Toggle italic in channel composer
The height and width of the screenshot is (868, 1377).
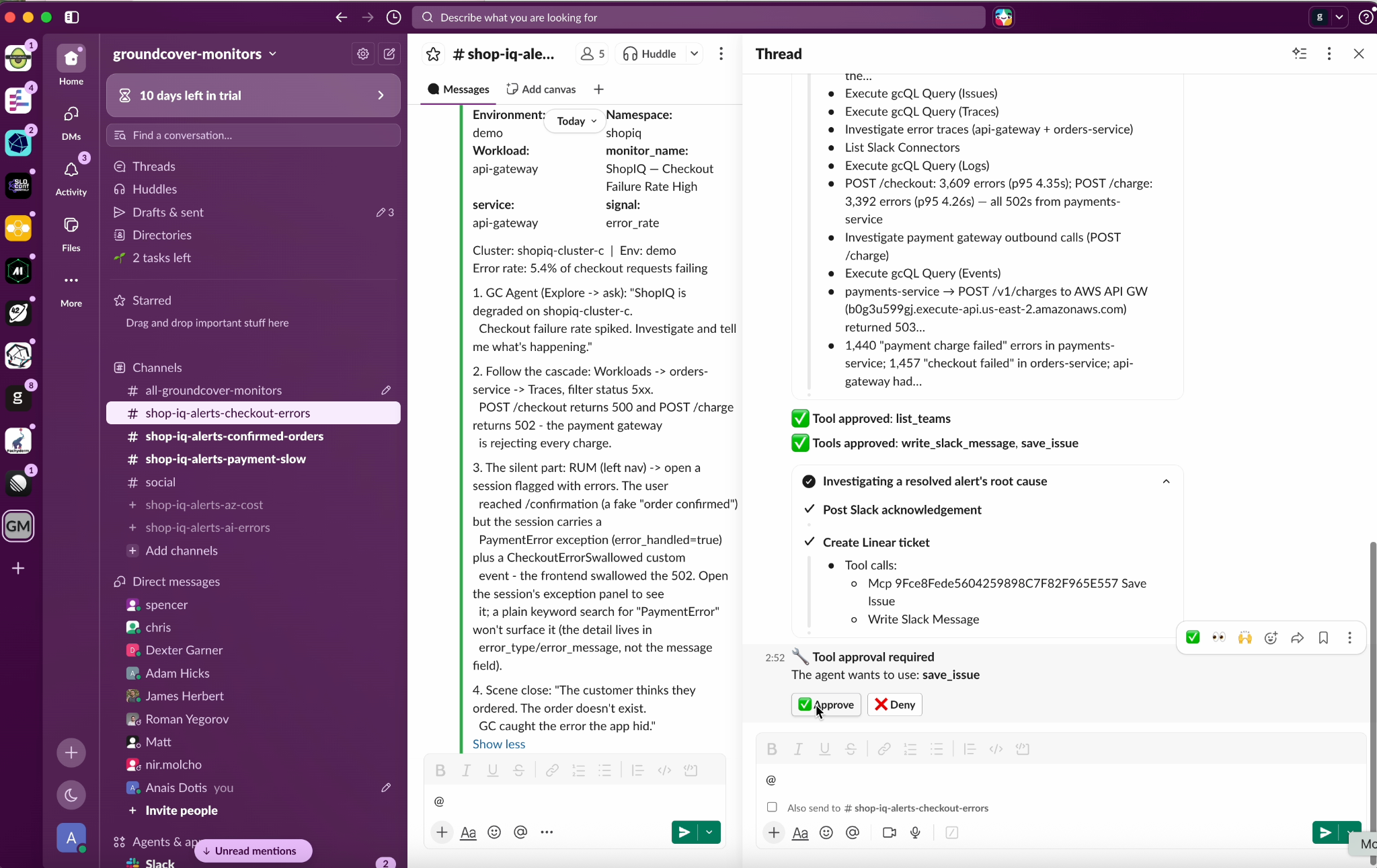coord(466,771)
